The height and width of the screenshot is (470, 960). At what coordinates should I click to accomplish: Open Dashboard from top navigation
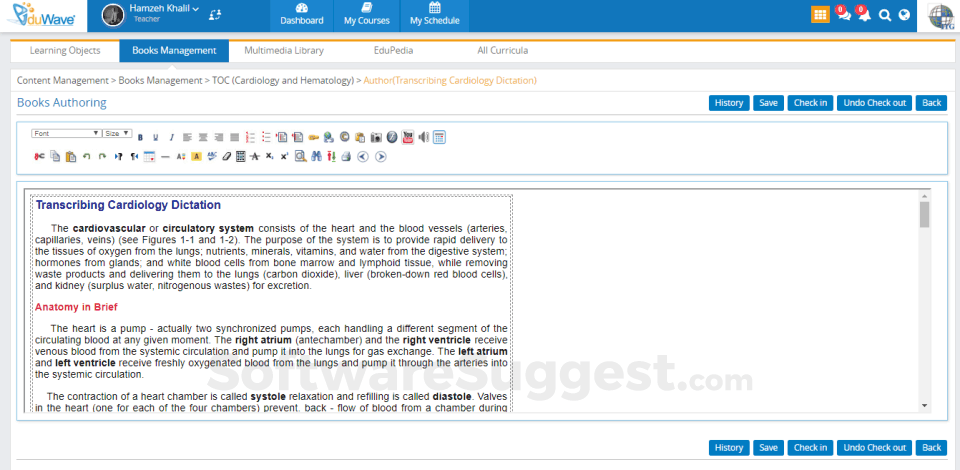302,15
